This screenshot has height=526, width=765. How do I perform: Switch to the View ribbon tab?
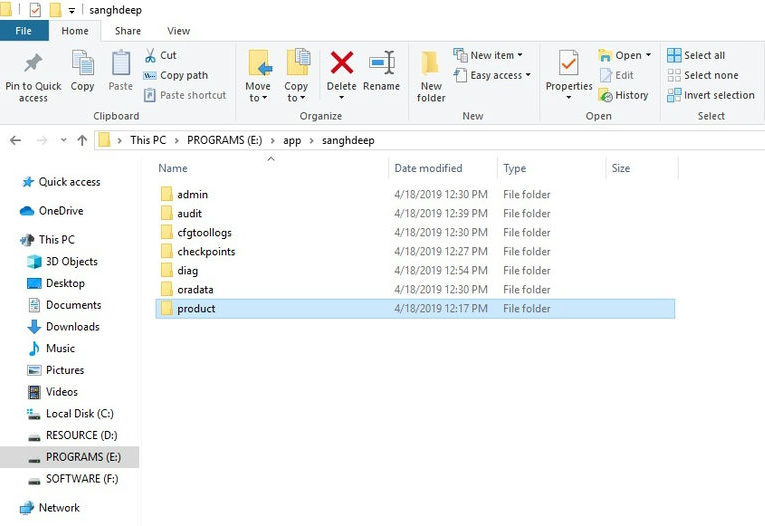(x=179, y=31)
